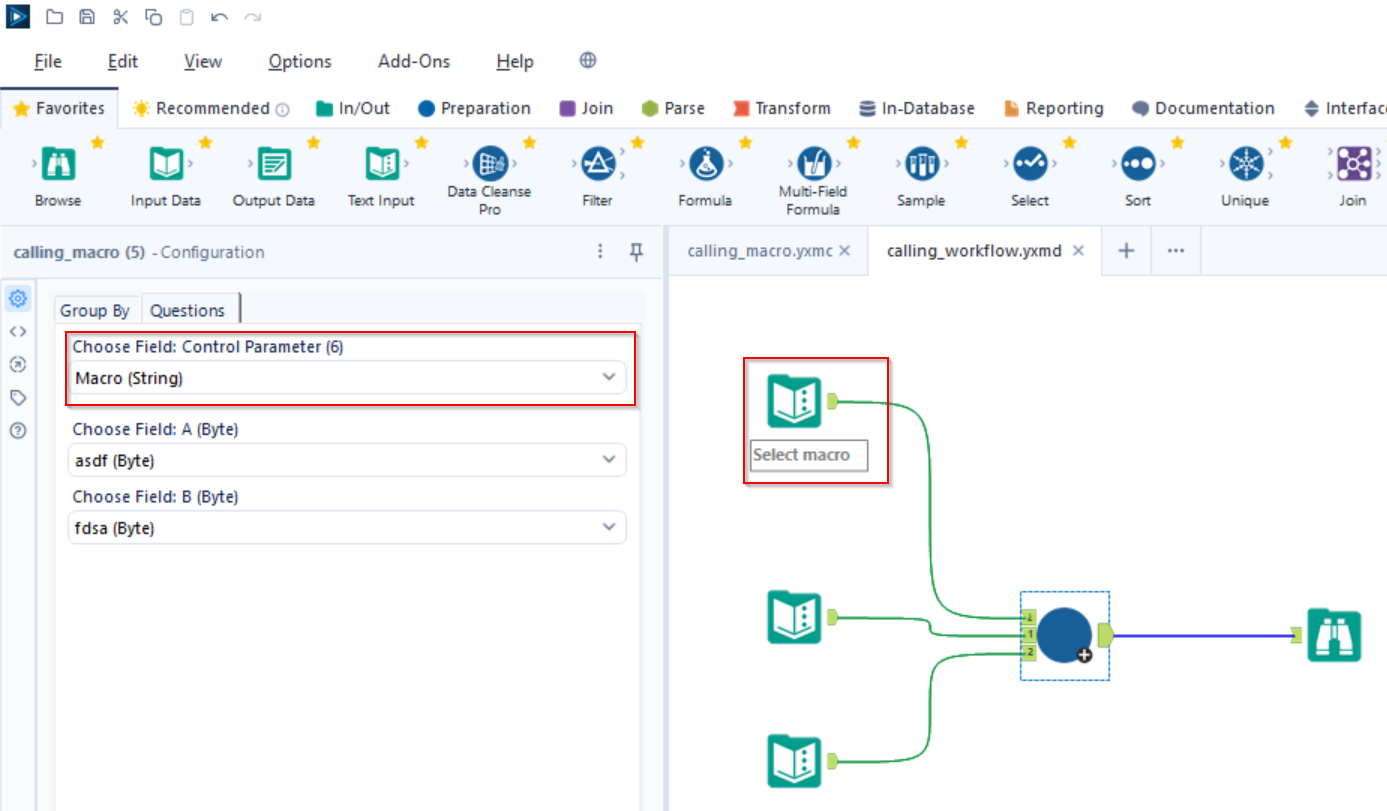Pick the Input Data tool
This screenshot has height=811, width=1387.
click(166, 163)
